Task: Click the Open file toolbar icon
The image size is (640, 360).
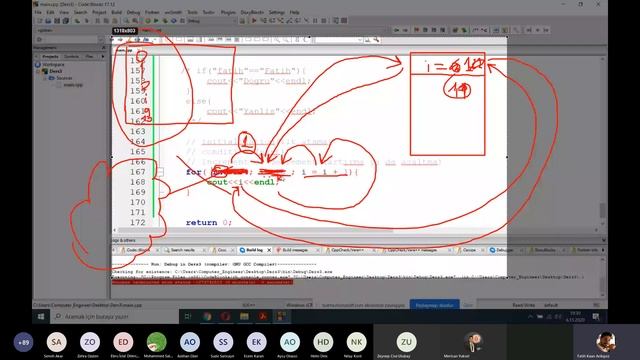Action: pyautogui.click(x=48, y=21)
